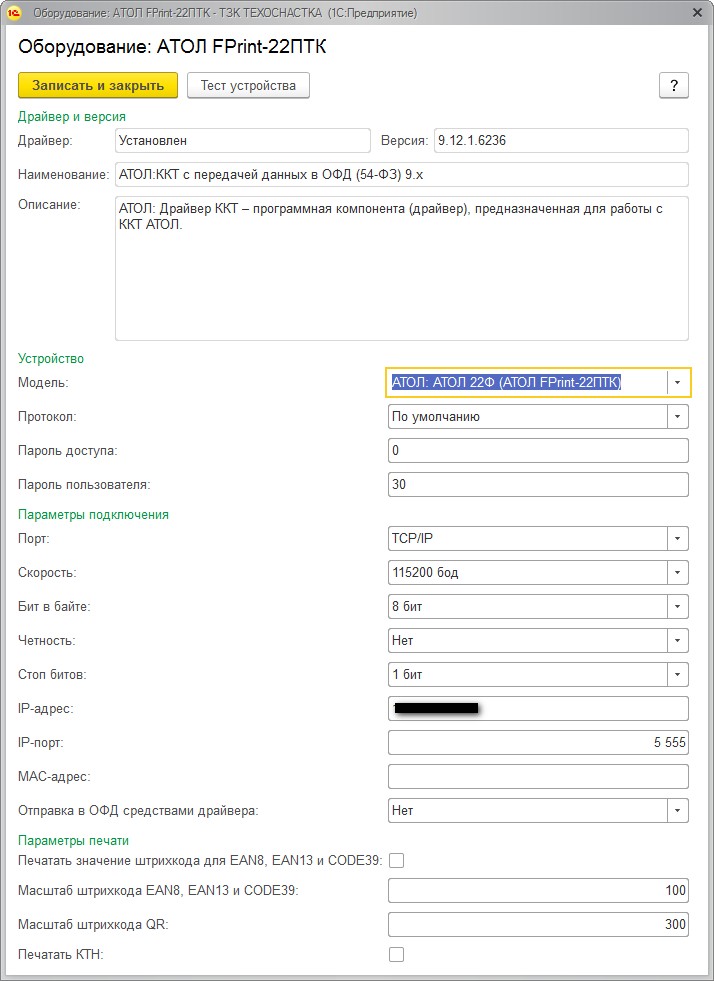Click the 1C application icon in title bar
Image resolution: width=714 pixels, height=981 pixels.
(x=14, y=13)
